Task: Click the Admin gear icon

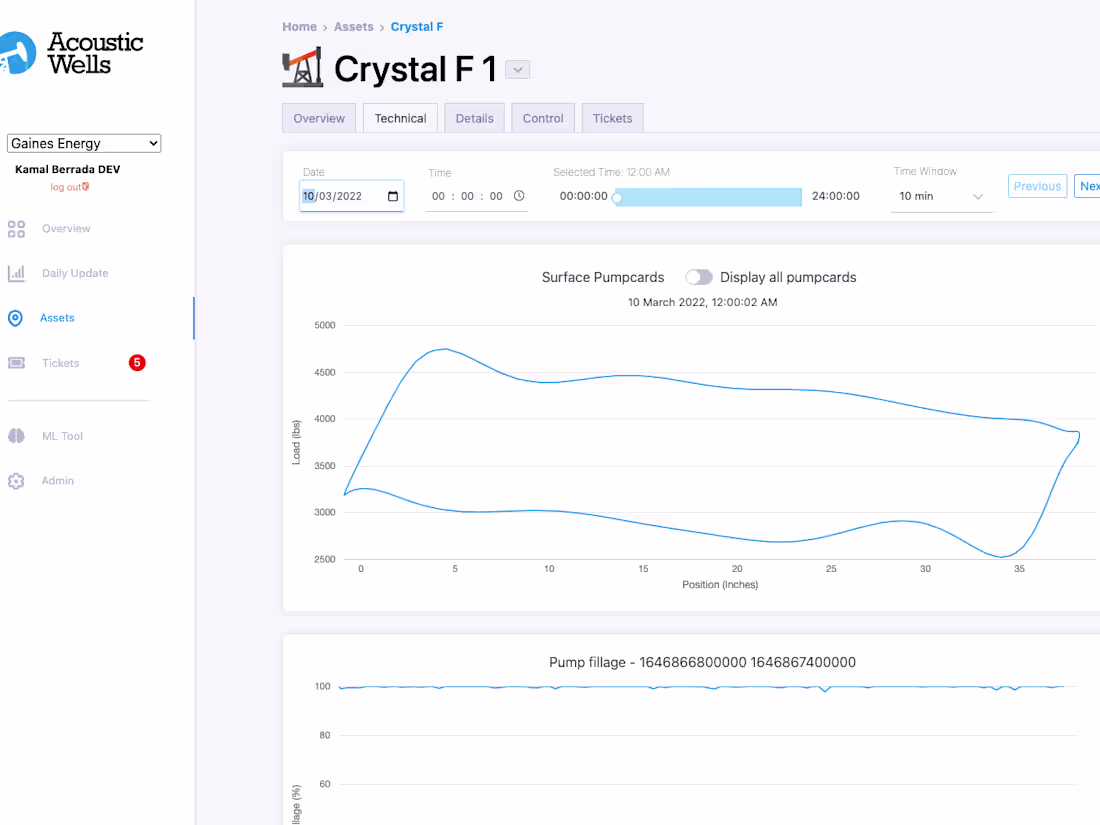Action: click(16, 481)
